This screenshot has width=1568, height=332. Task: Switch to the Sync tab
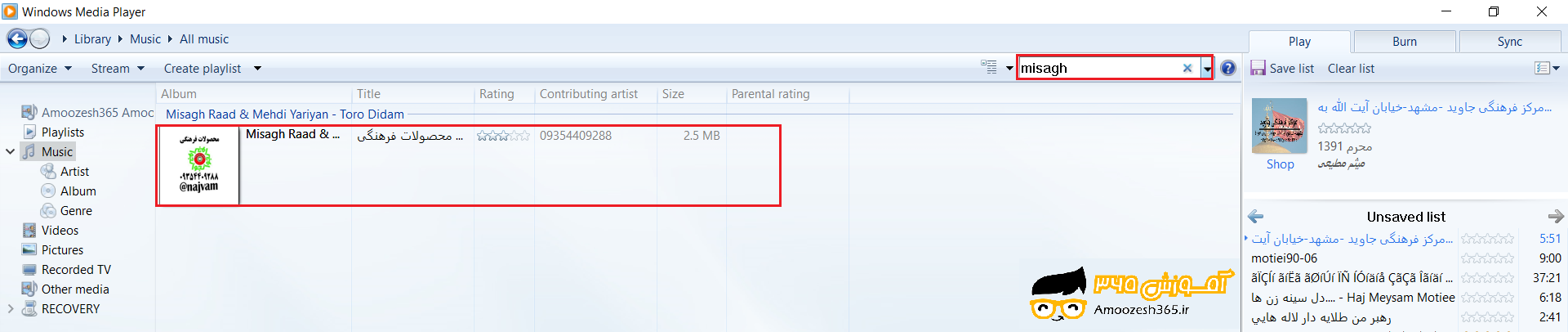point(1509,42)
